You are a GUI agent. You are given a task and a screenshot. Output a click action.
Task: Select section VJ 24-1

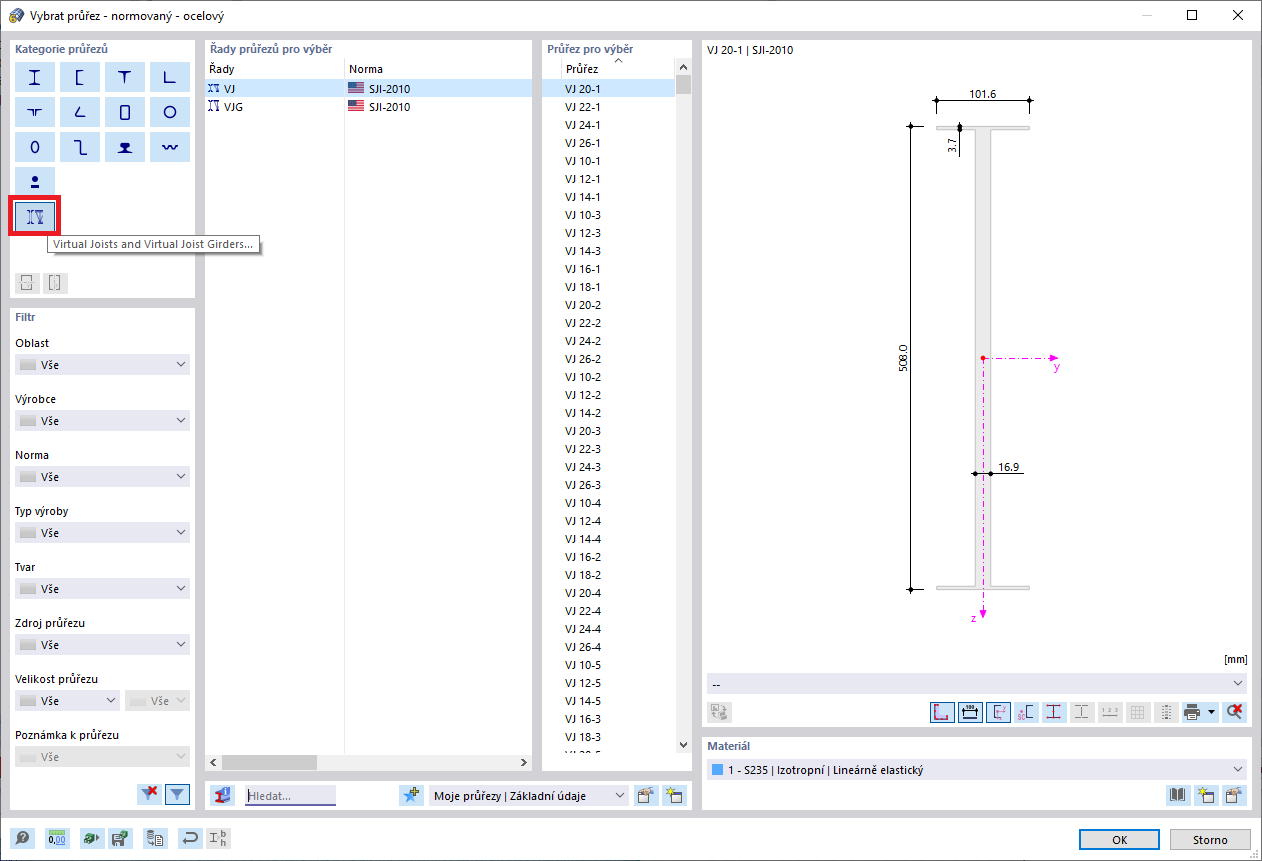[x=609, y=125]
